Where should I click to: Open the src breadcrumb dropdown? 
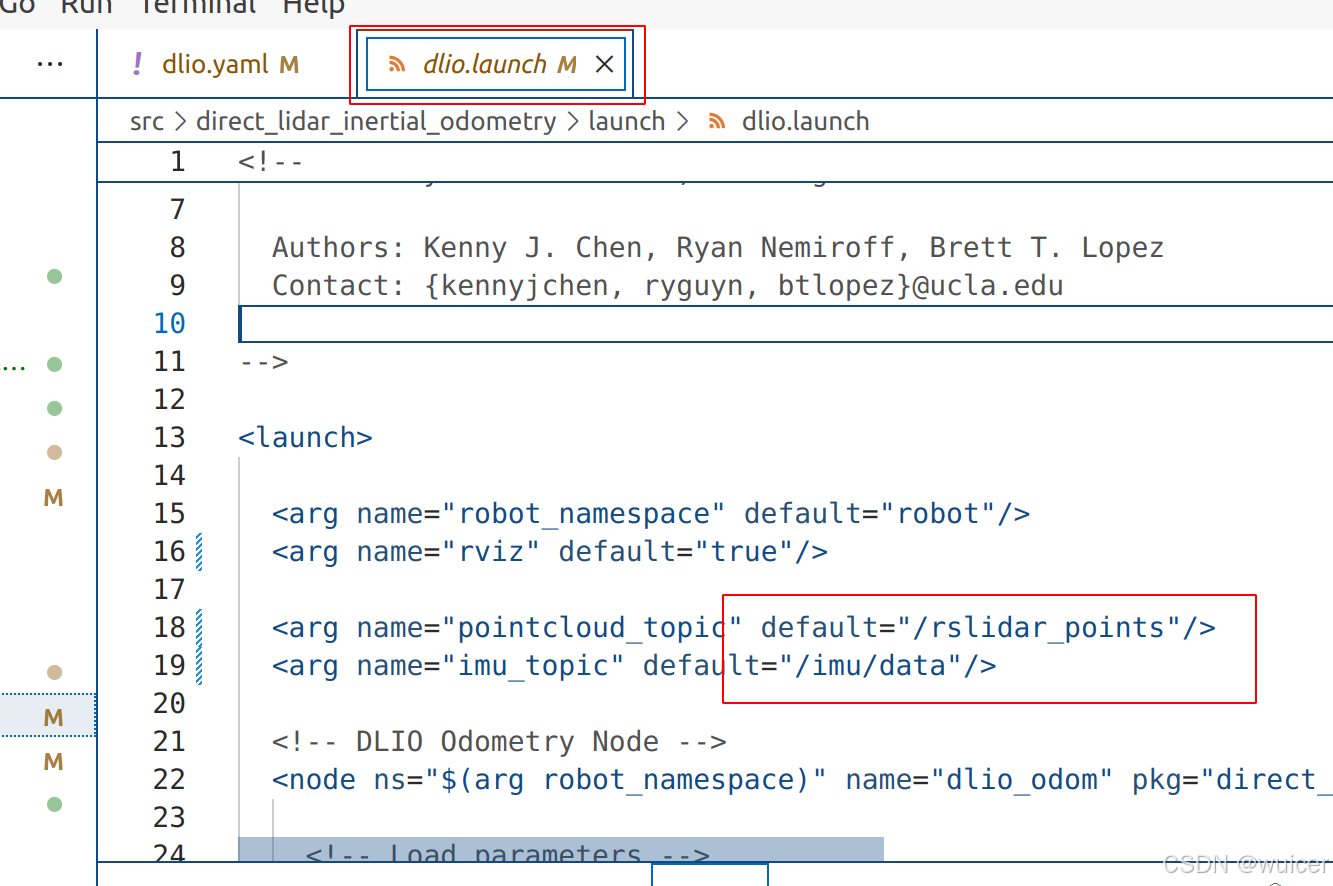(x=146, y=121)
